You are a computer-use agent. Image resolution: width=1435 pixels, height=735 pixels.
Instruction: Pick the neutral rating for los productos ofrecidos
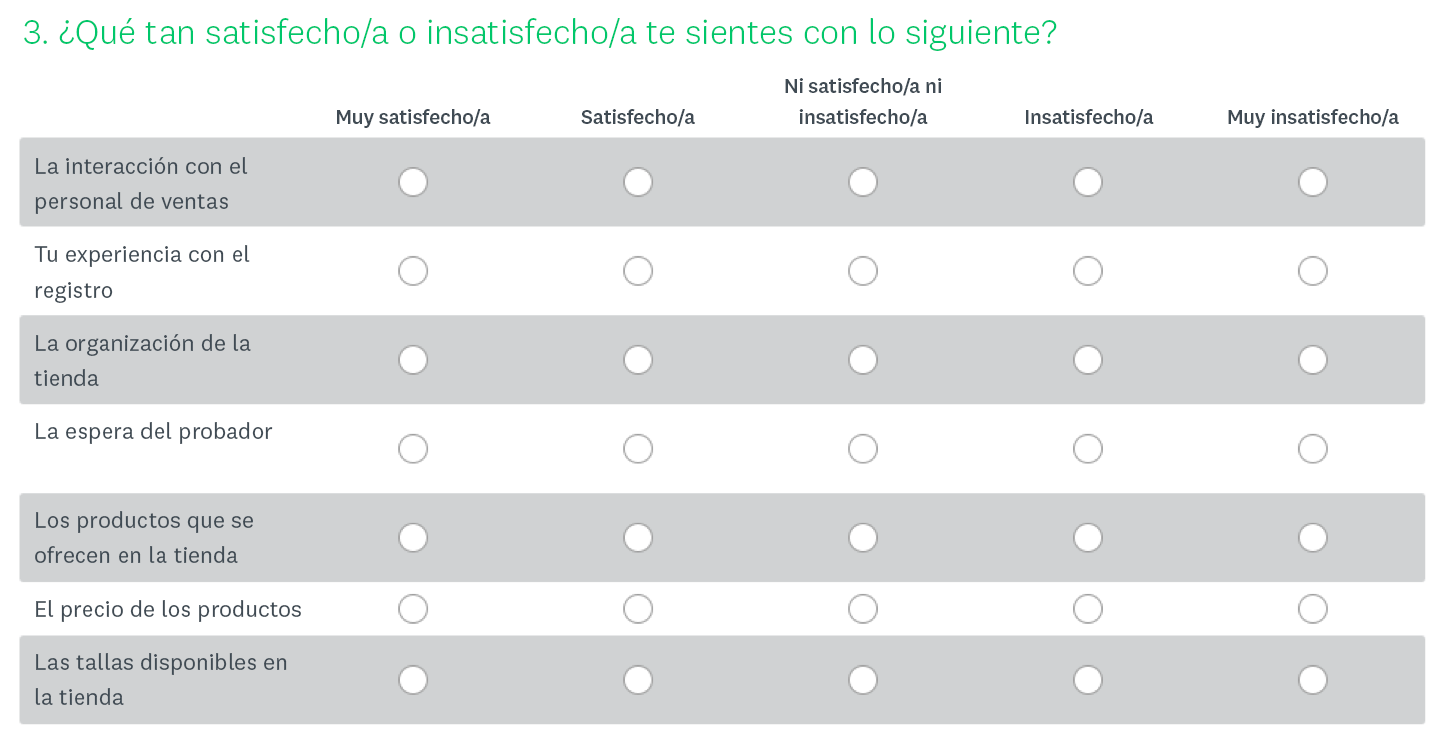[x=863, y=537]
